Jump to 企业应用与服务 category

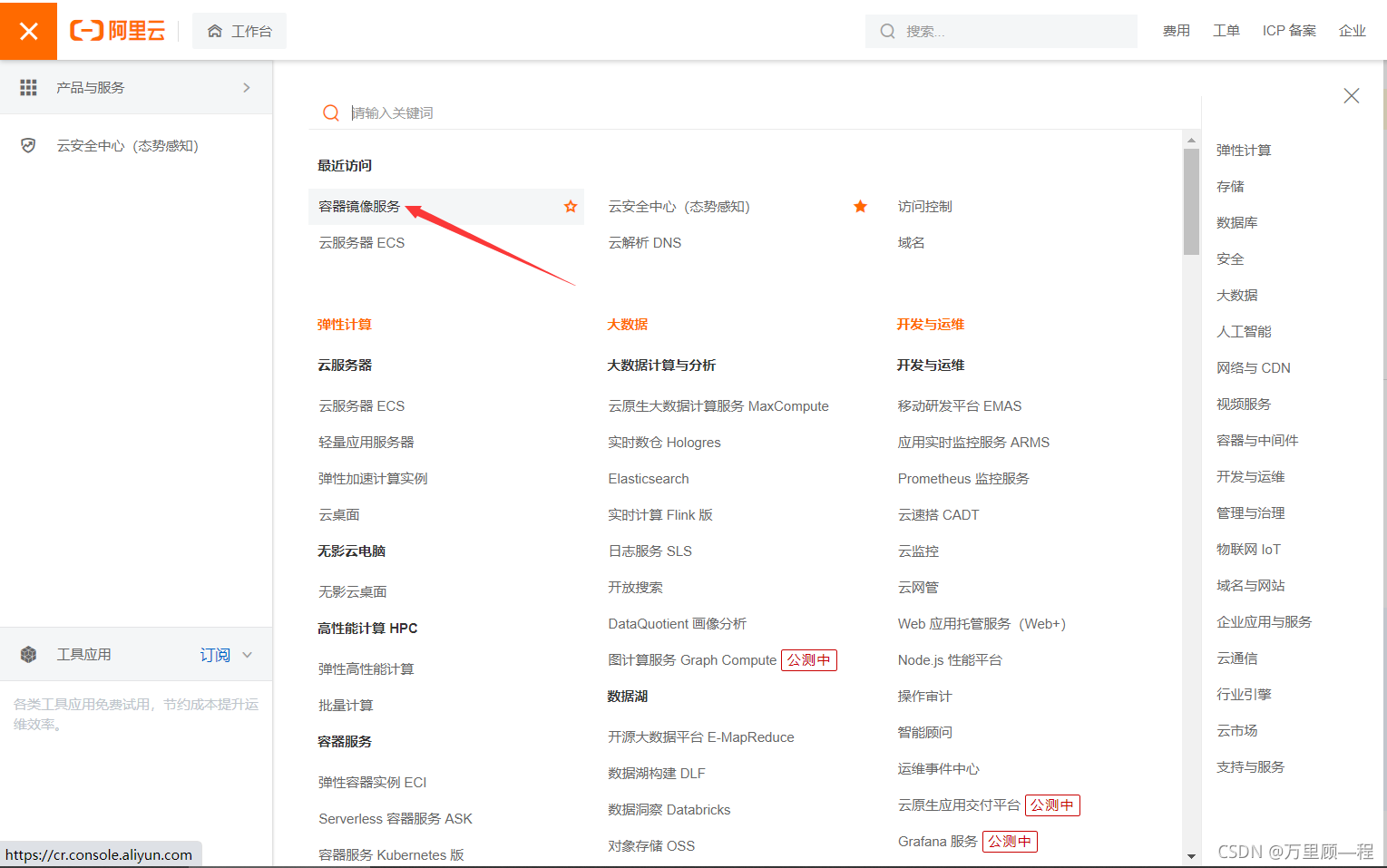point(1265,622)
